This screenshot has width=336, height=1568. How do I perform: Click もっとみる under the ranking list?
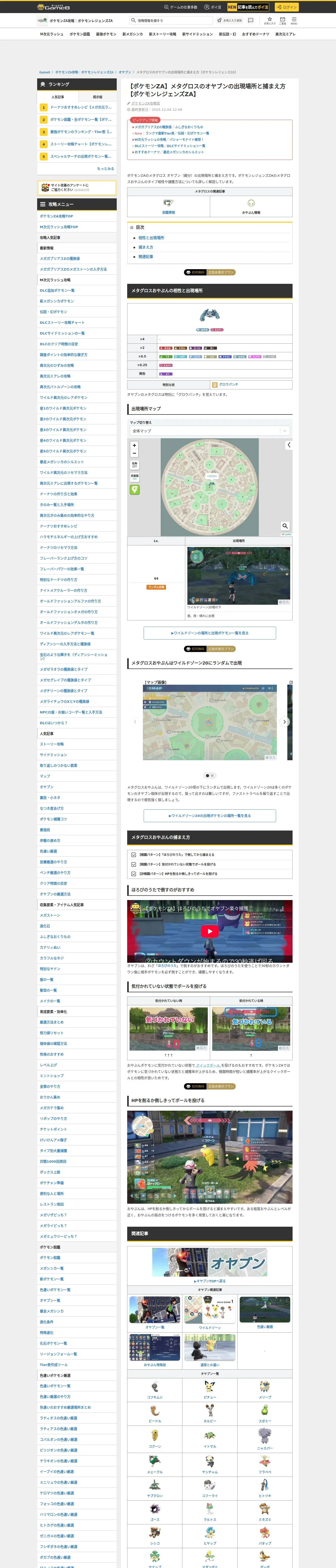105,169
